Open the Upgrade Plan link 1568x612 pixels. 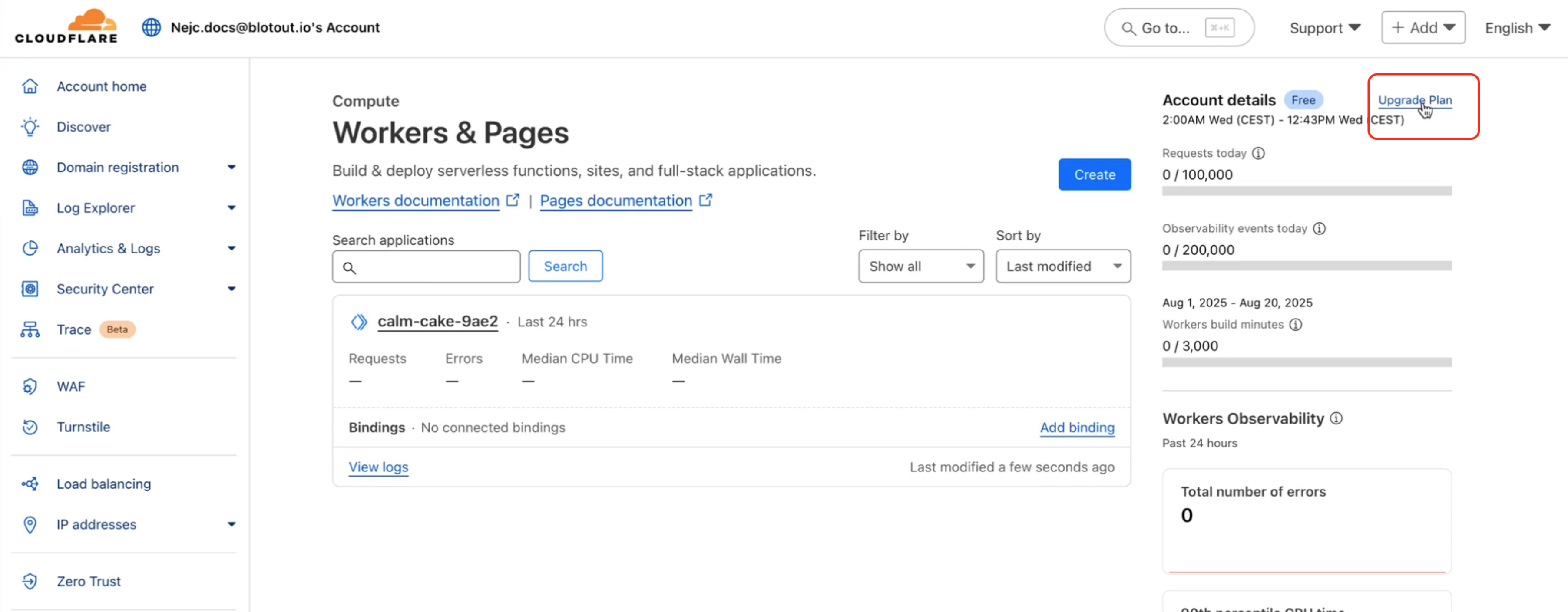click(x=1414, y=100)
